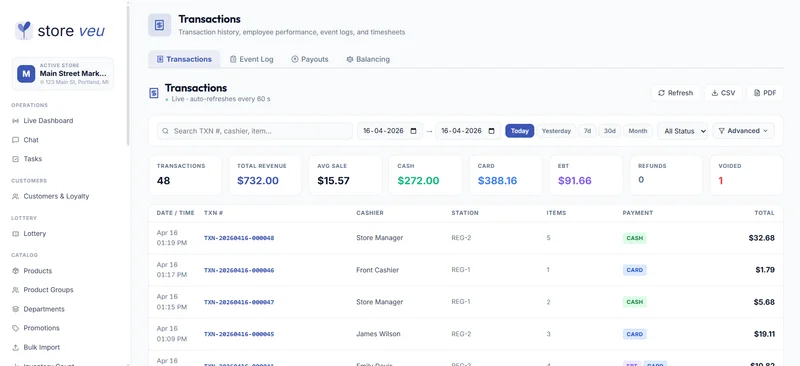Select the 7d date range

(x=587, y=131)
